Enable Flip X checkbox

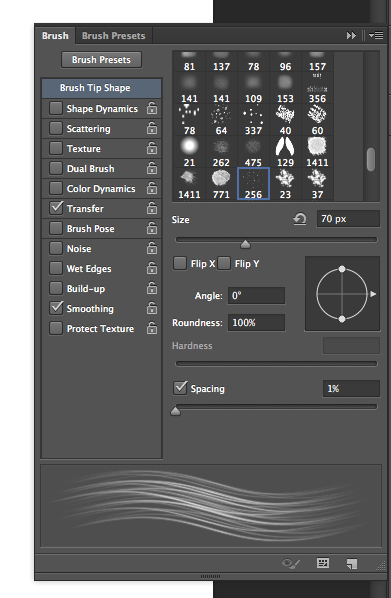[180, 263]
